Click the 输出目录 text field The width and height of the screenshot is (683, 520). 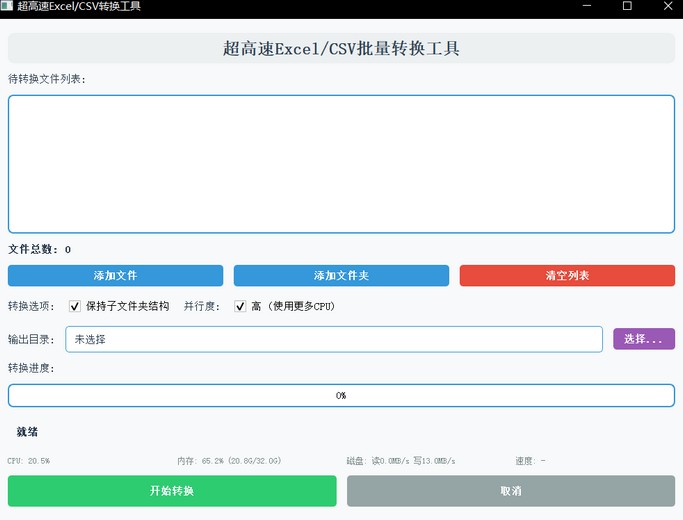[333, 339]
